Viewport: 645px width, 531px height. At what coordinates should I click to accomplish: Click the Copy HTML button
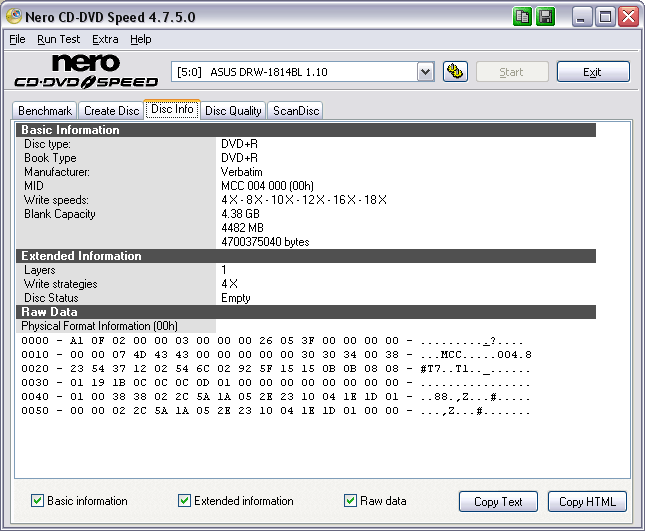point(587,501)
